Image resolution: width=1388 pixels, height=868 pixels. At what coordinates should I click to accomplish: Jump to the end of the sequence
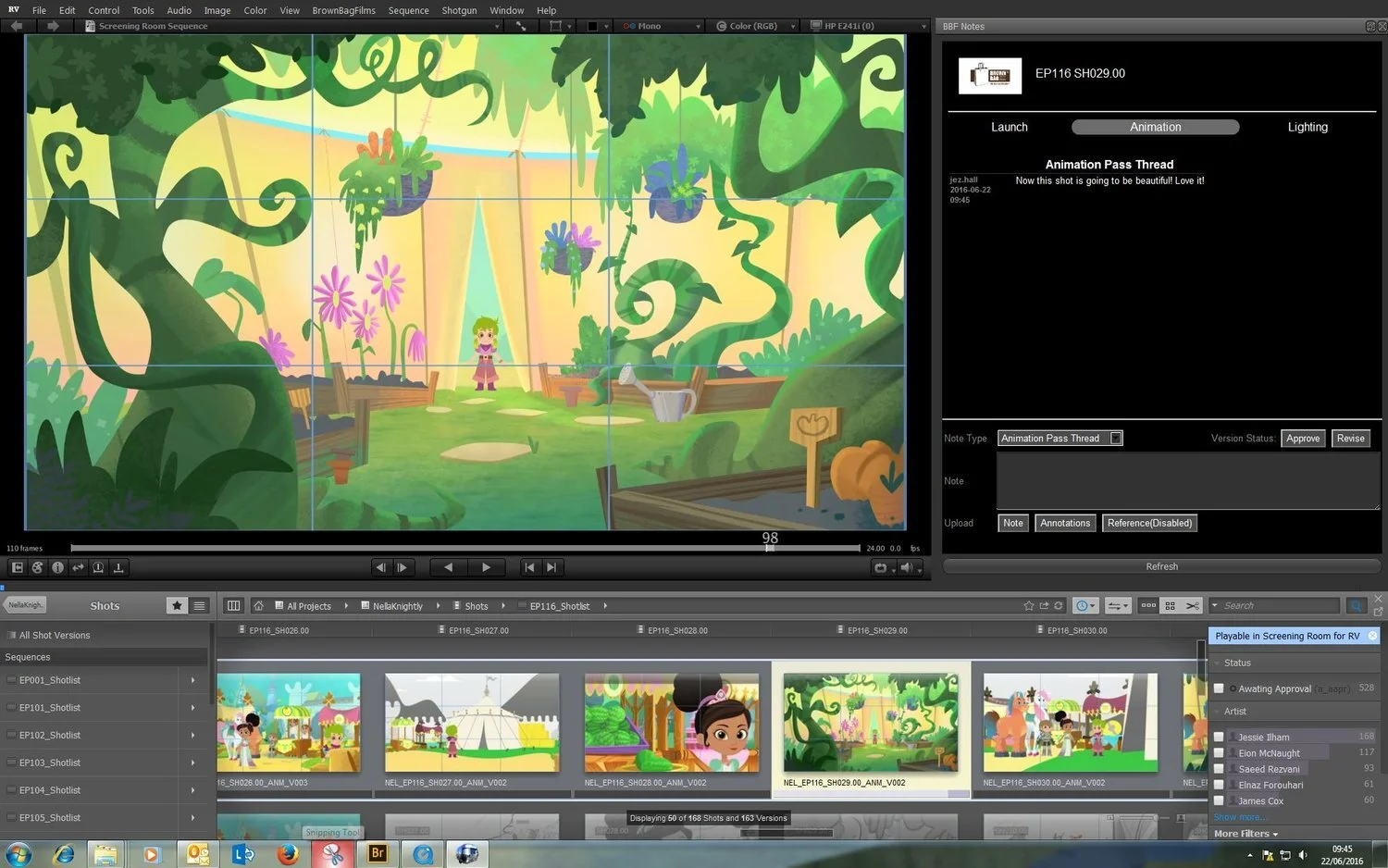(551, 567)
